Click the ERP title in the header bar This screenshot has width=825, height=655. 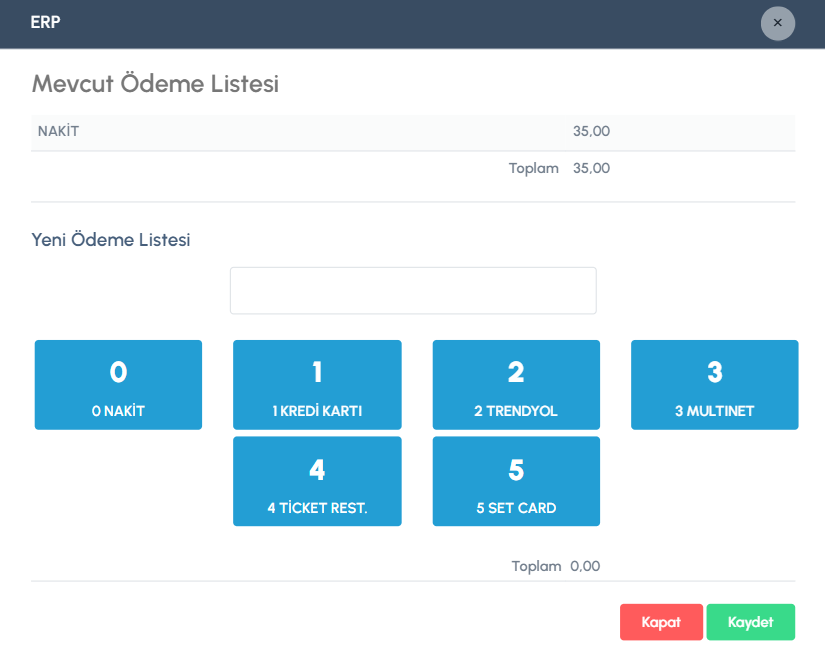coord(46,22)
